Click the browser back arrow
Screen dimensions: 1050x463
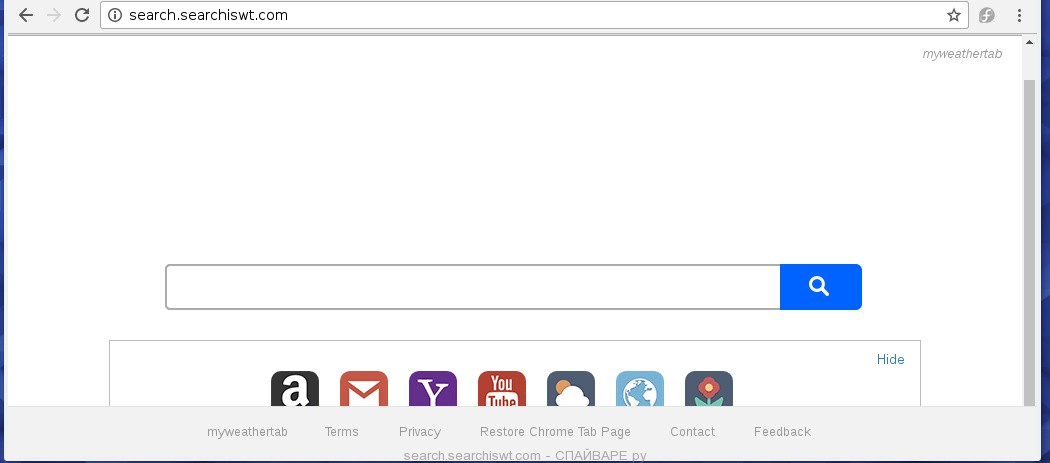click(25, 15)
